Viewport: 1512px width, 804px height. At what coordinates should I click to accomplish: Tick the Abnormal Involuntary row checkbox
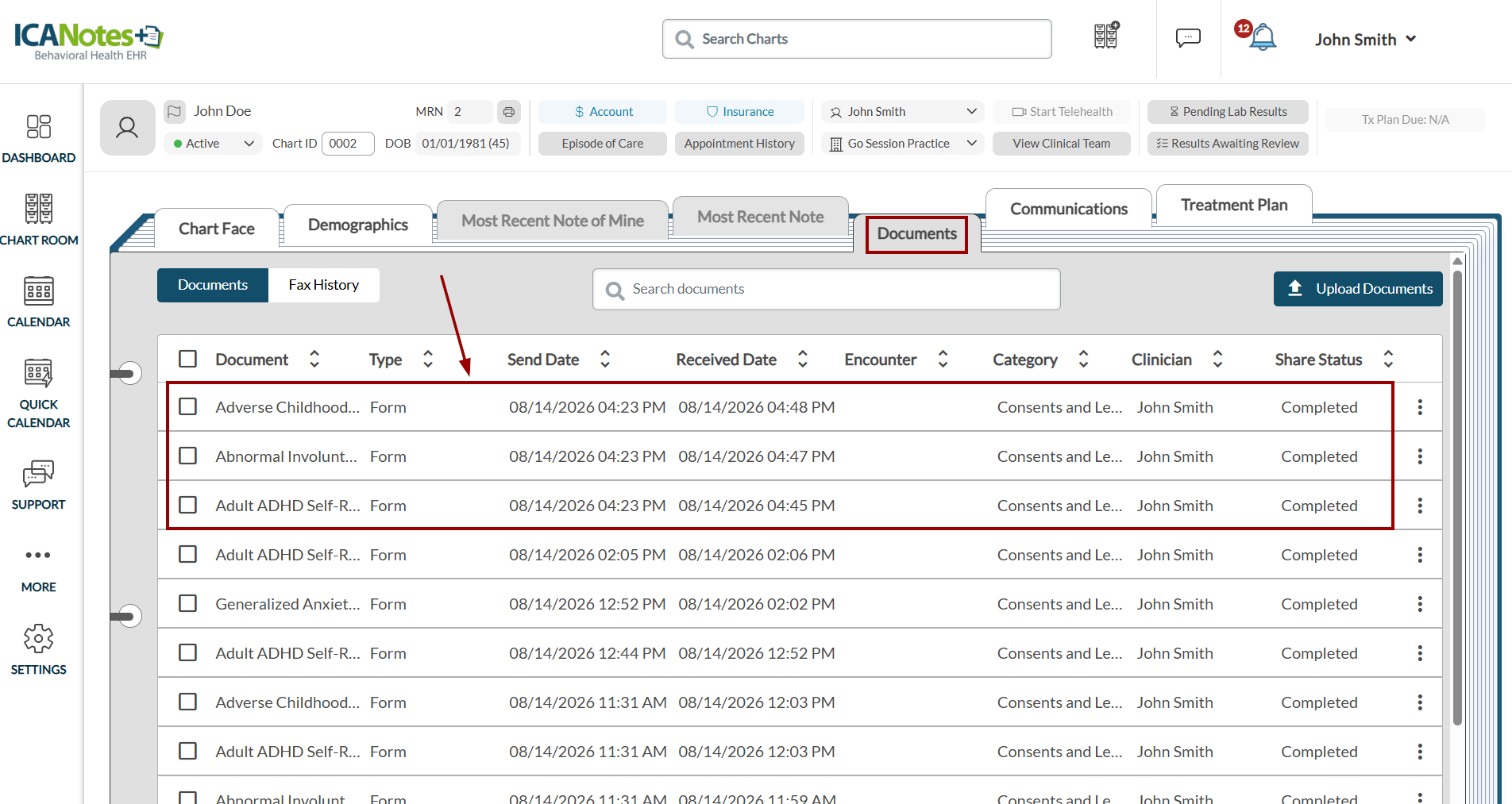point(188,456)
